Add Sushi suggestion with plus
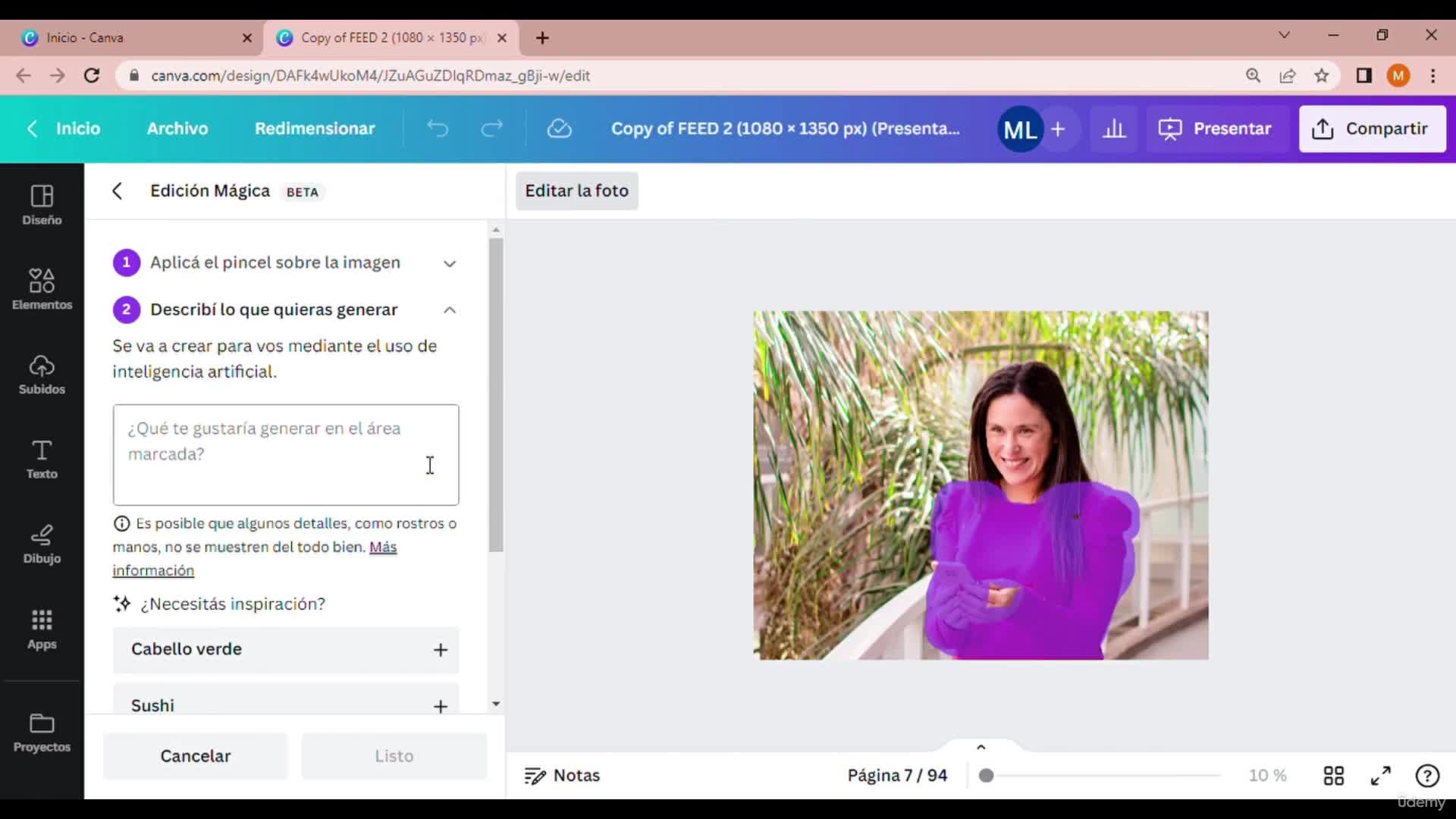The width and height of the screenshot is (1456, 819). click(x=441, y=707)
